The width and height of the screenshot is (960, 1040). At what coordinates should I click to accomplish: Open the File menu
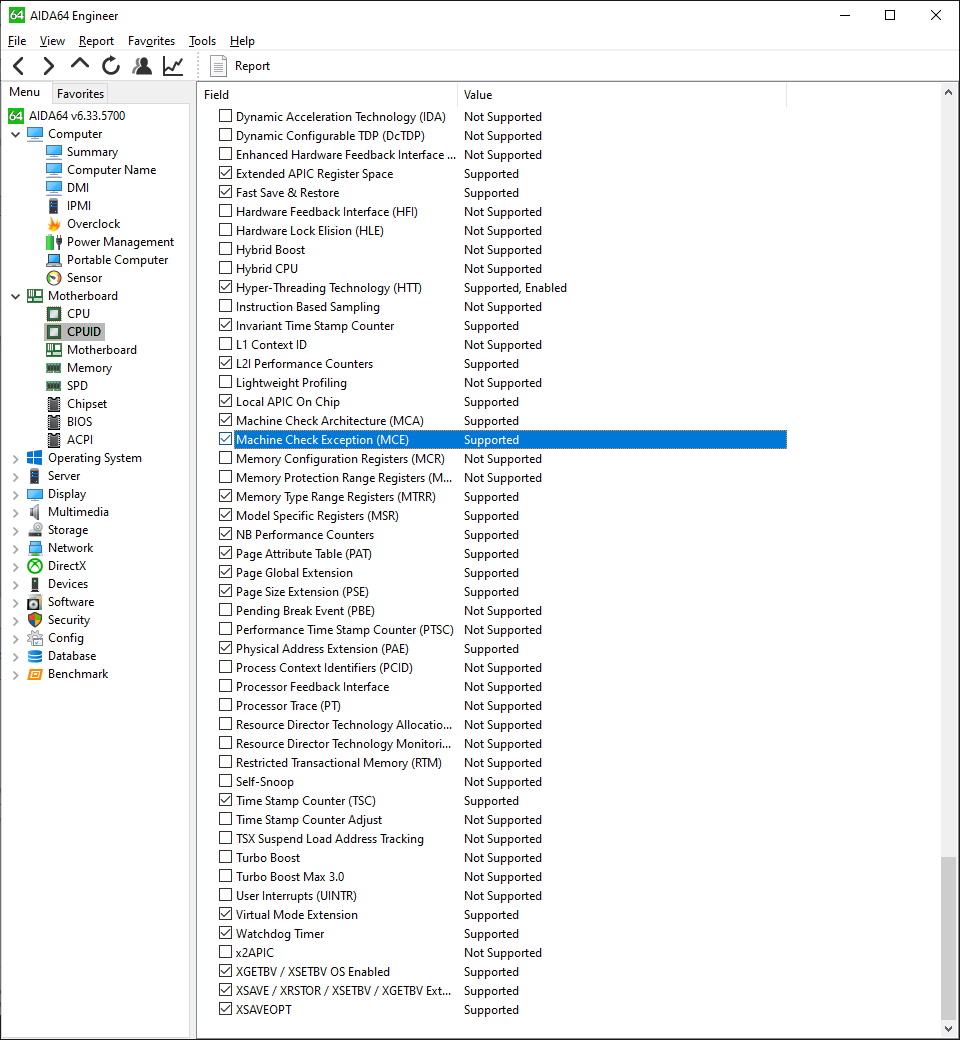(17, 41)
